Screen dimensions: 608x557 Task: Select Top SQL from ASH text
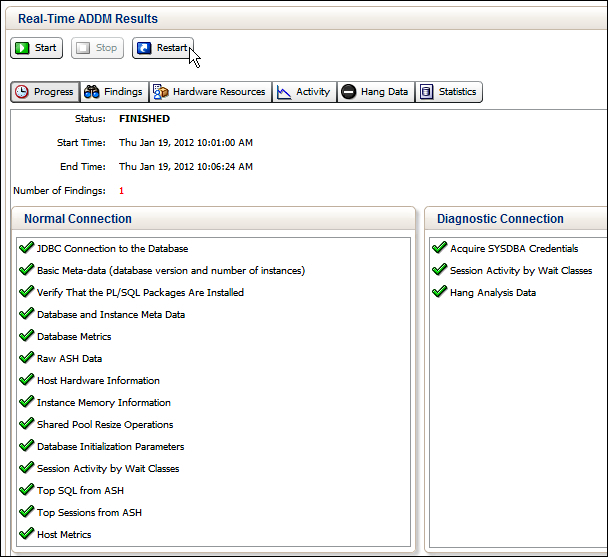coord(80,491)
